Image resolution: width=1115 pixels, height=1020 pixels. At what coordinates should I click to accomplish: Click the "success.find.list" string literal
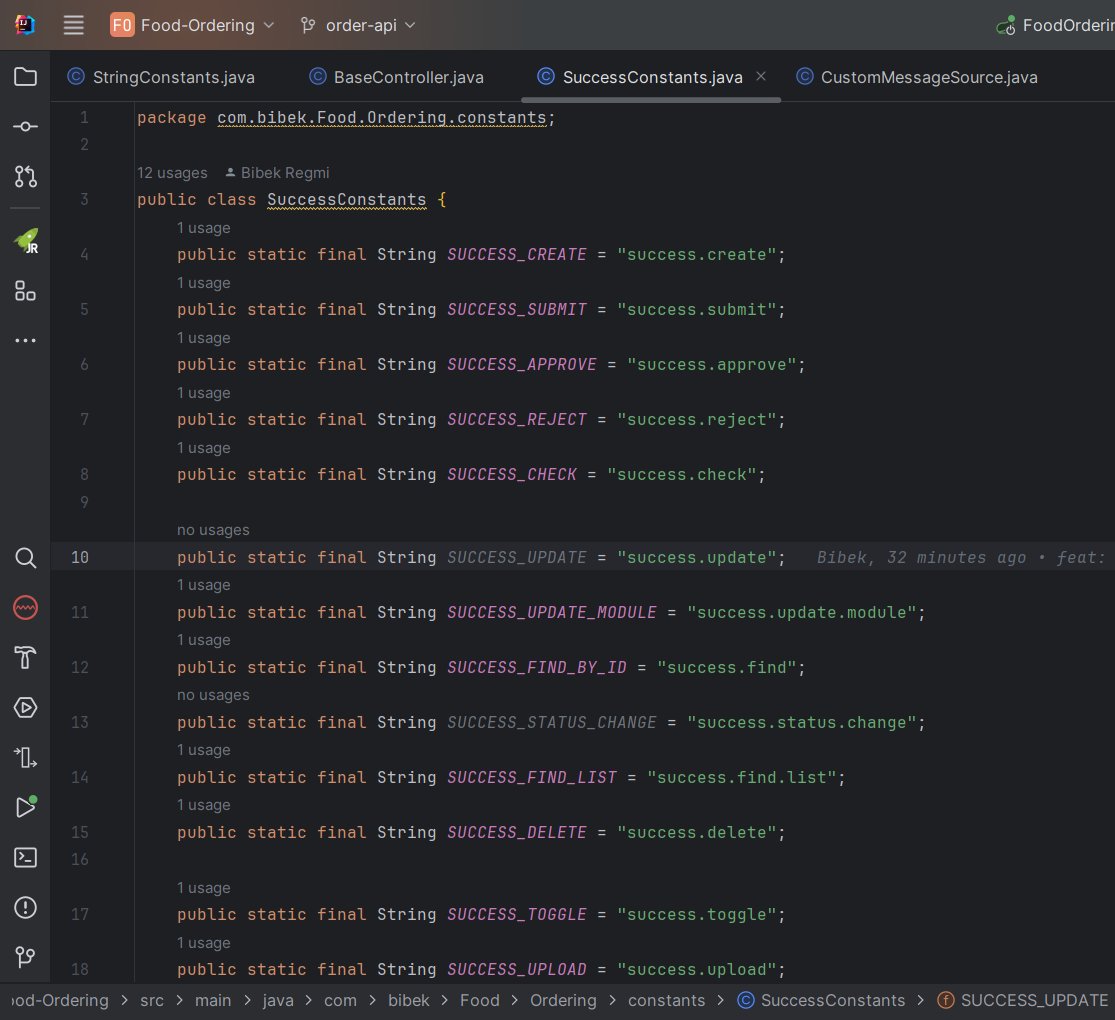[742, 777]
